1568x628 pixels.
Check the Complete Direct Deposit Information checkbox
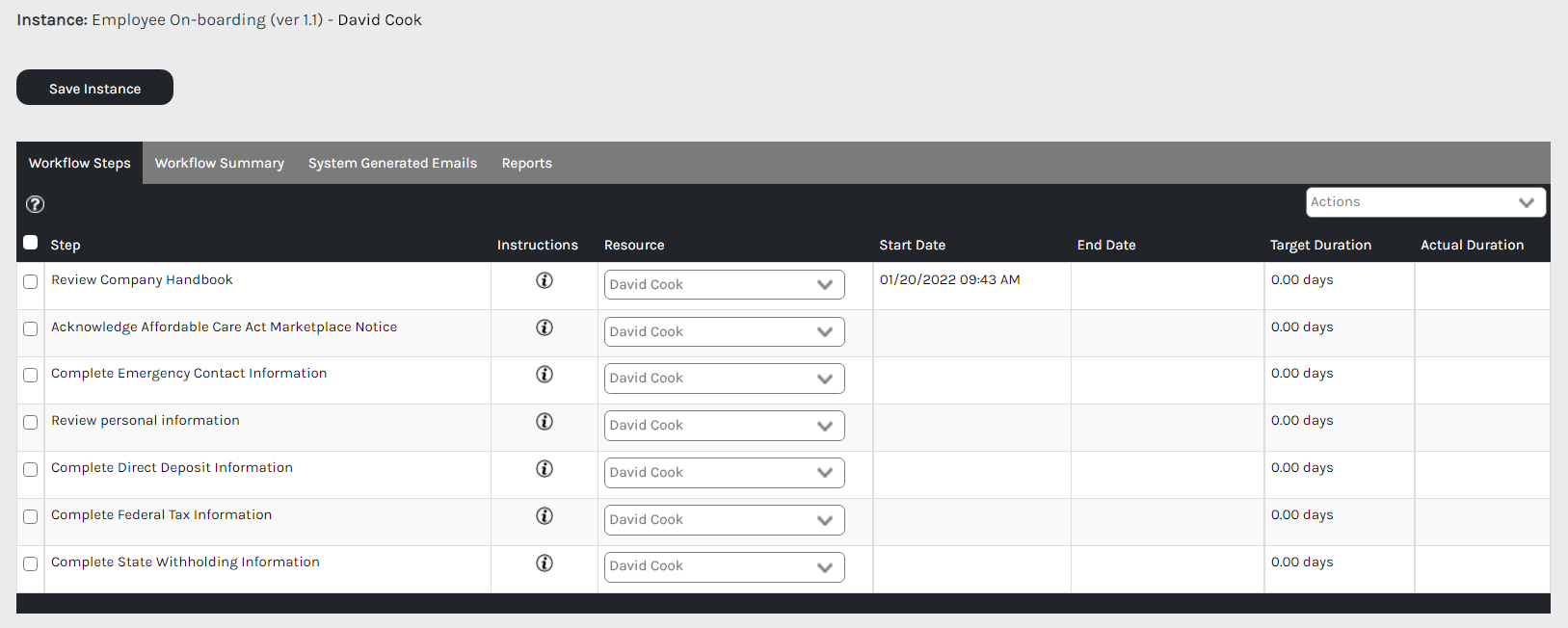[x=31, y=470]
